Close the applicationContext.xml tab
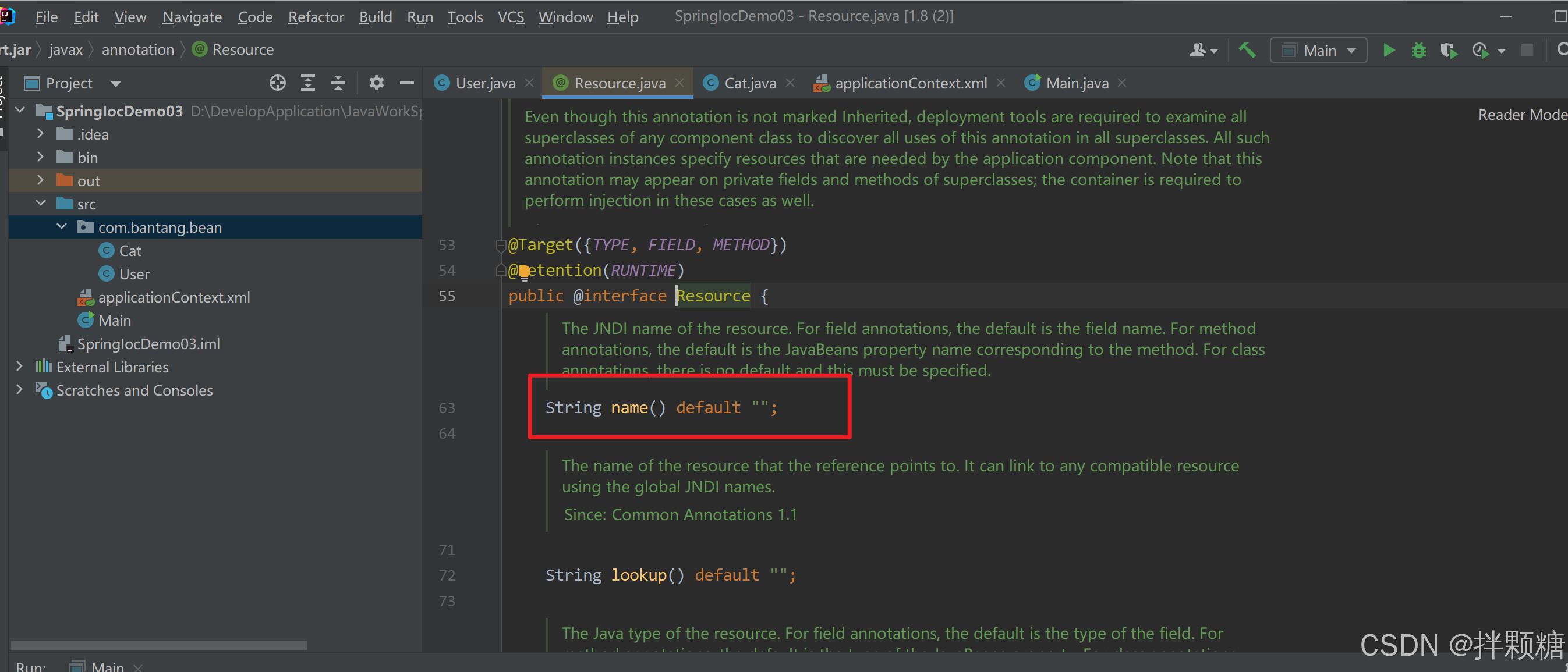This screenshot has width=1568, height=672. 1001,83
